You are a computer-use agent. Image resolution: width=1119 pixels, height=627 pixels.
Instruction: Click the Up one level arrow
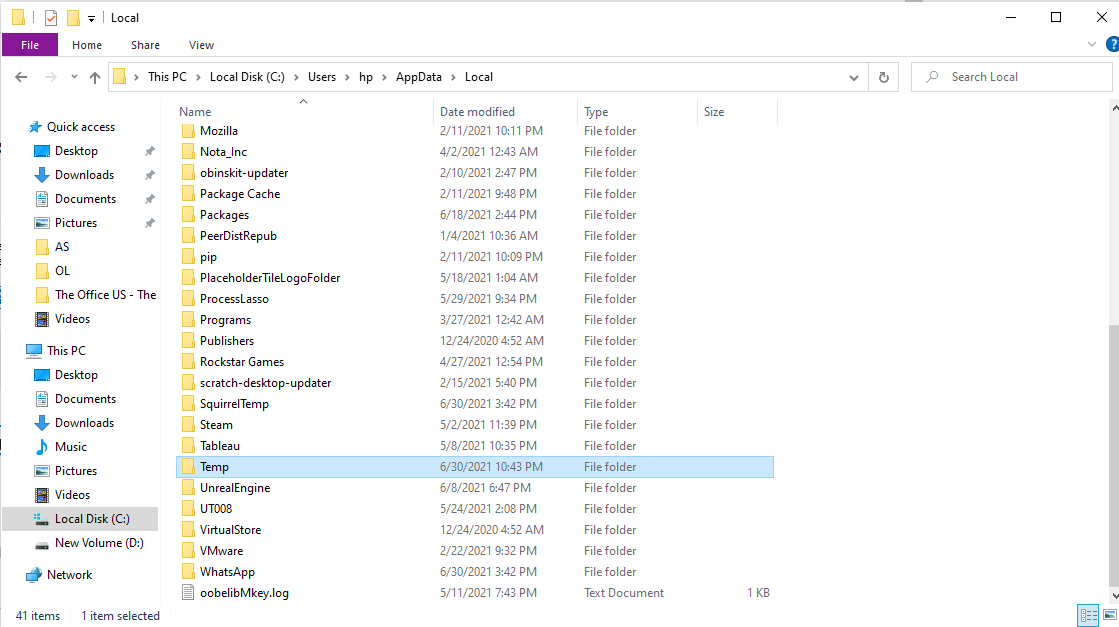tap(95, 77)
